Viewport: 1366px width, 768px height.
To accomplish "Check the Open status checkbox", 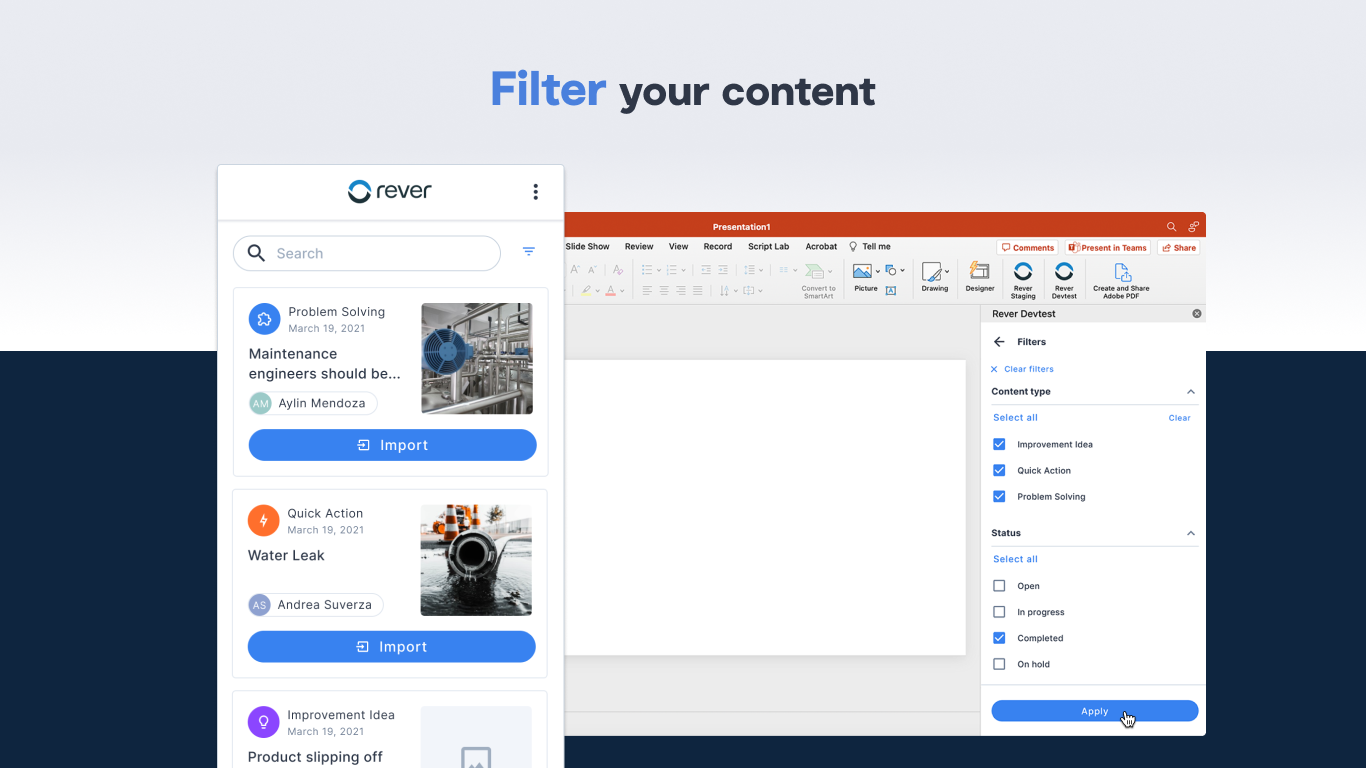I will coord(999,586).
